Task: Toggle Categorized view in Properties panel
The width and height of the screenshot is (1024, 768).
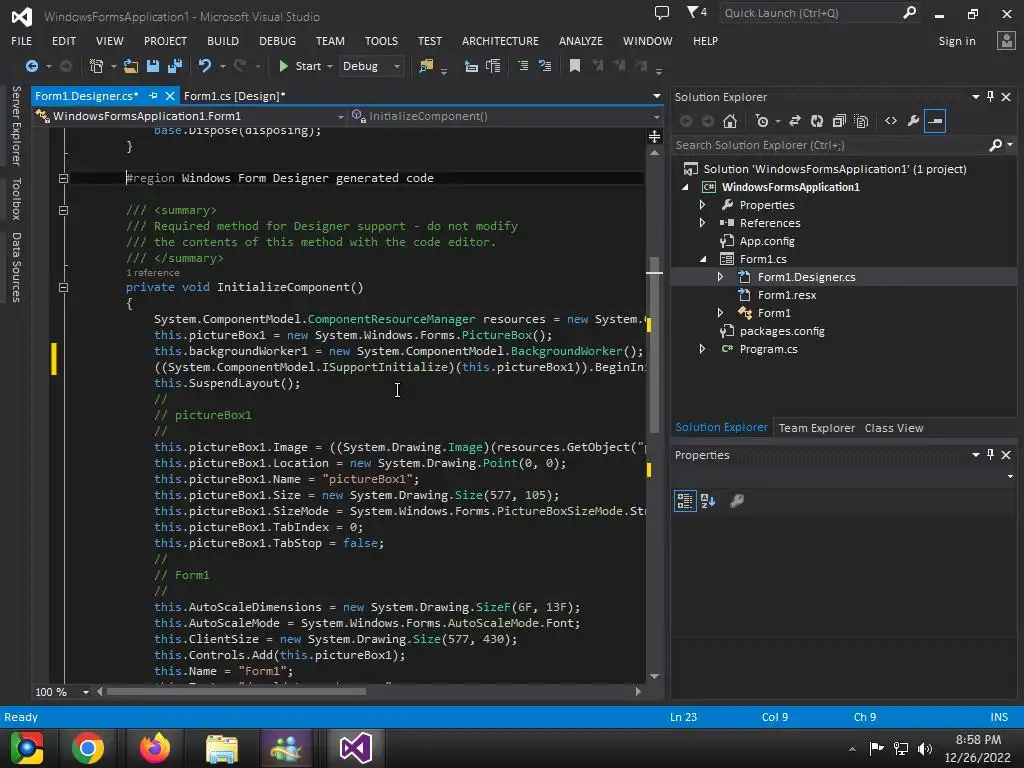Action: [x=685, y=501]
